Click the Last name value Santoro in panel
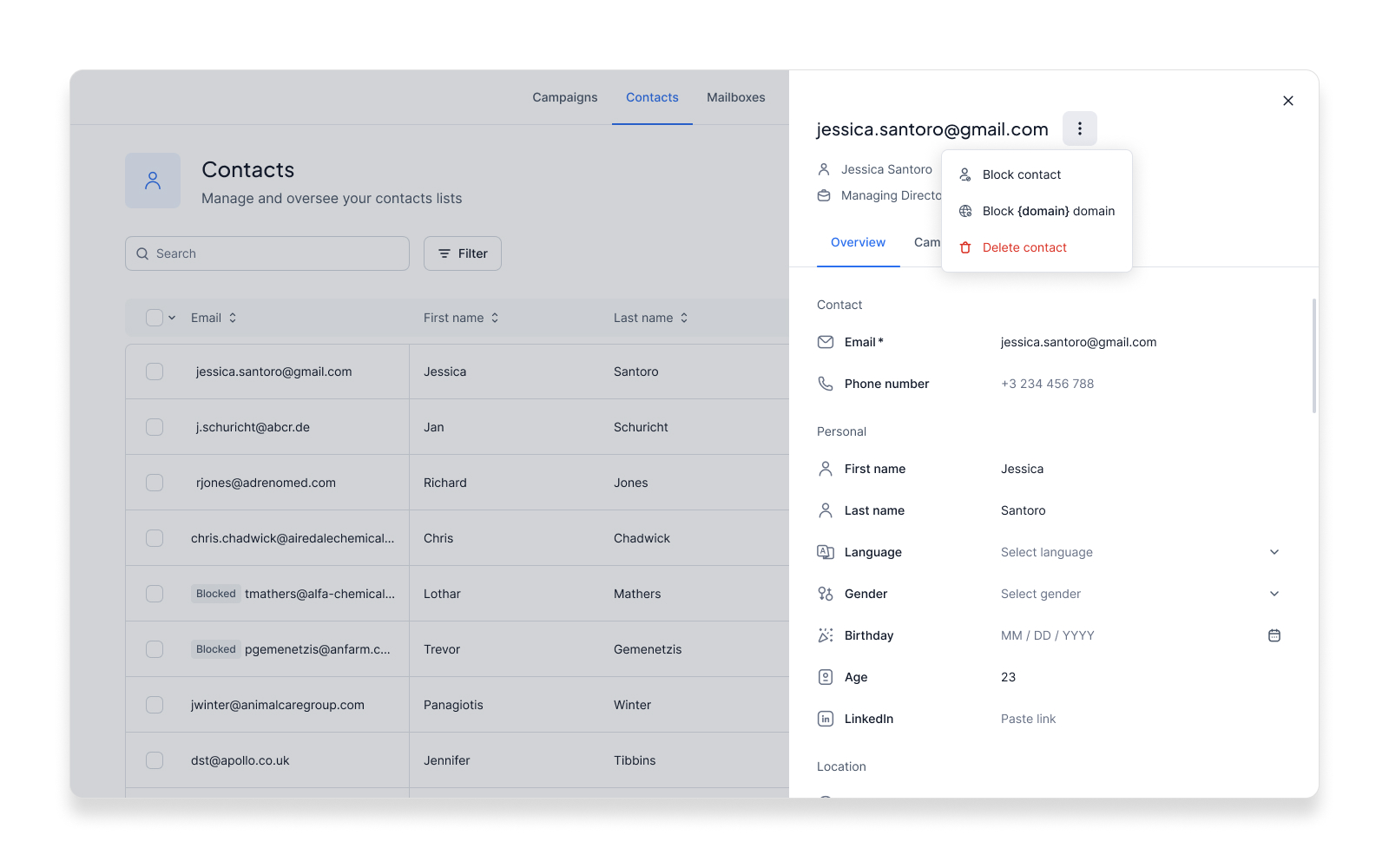The height and width of the screenshot is (868, 1389). coord(1024,510)
